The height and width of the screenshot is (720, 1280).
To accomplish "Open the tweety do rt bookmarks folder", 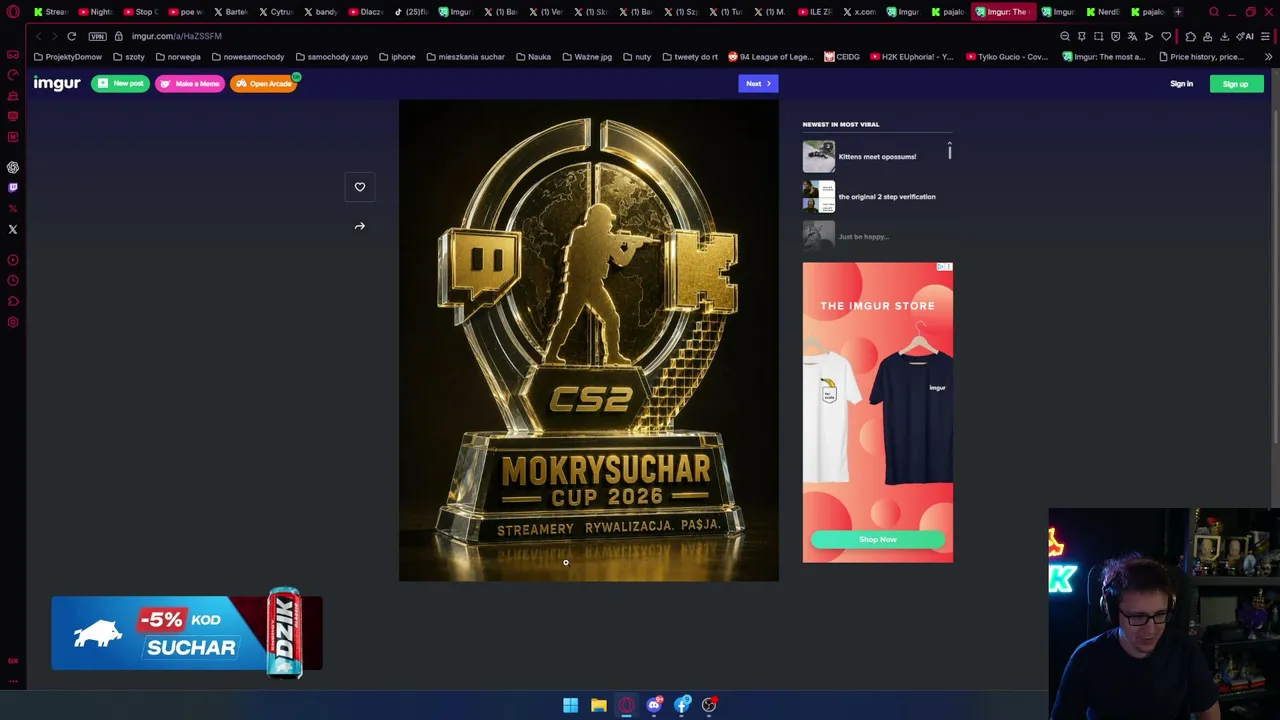I will pos(690,57).
